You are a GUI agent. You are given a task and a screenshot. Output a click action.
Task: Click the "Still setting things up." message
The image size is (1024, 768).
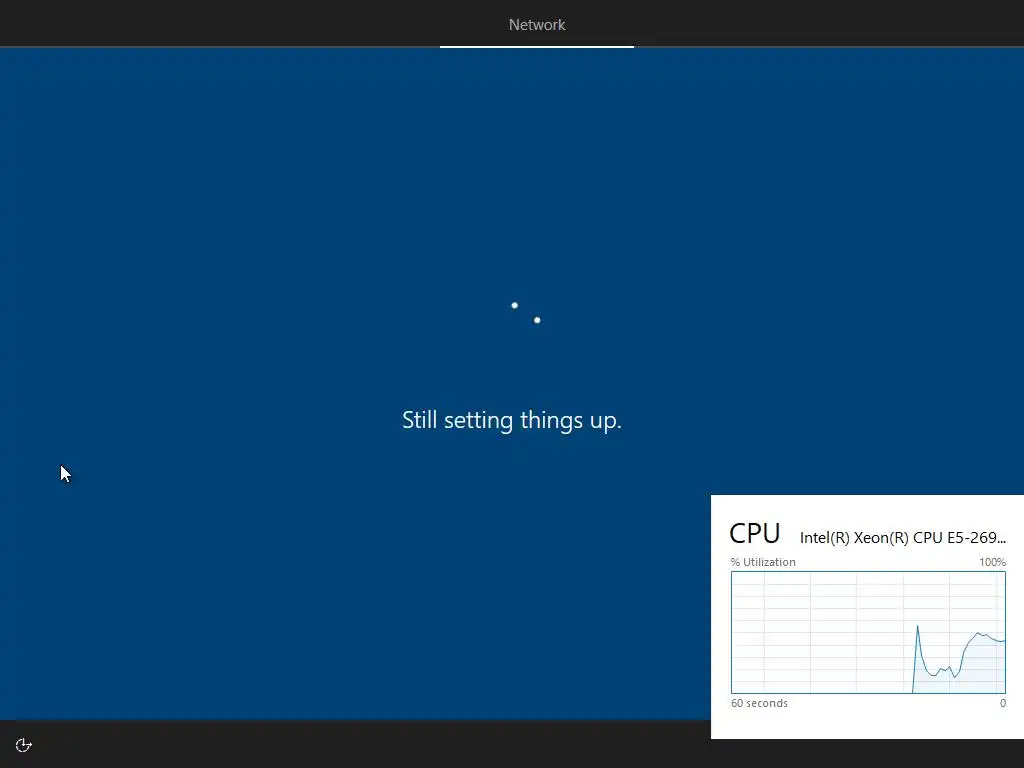[x=511, y=420]
